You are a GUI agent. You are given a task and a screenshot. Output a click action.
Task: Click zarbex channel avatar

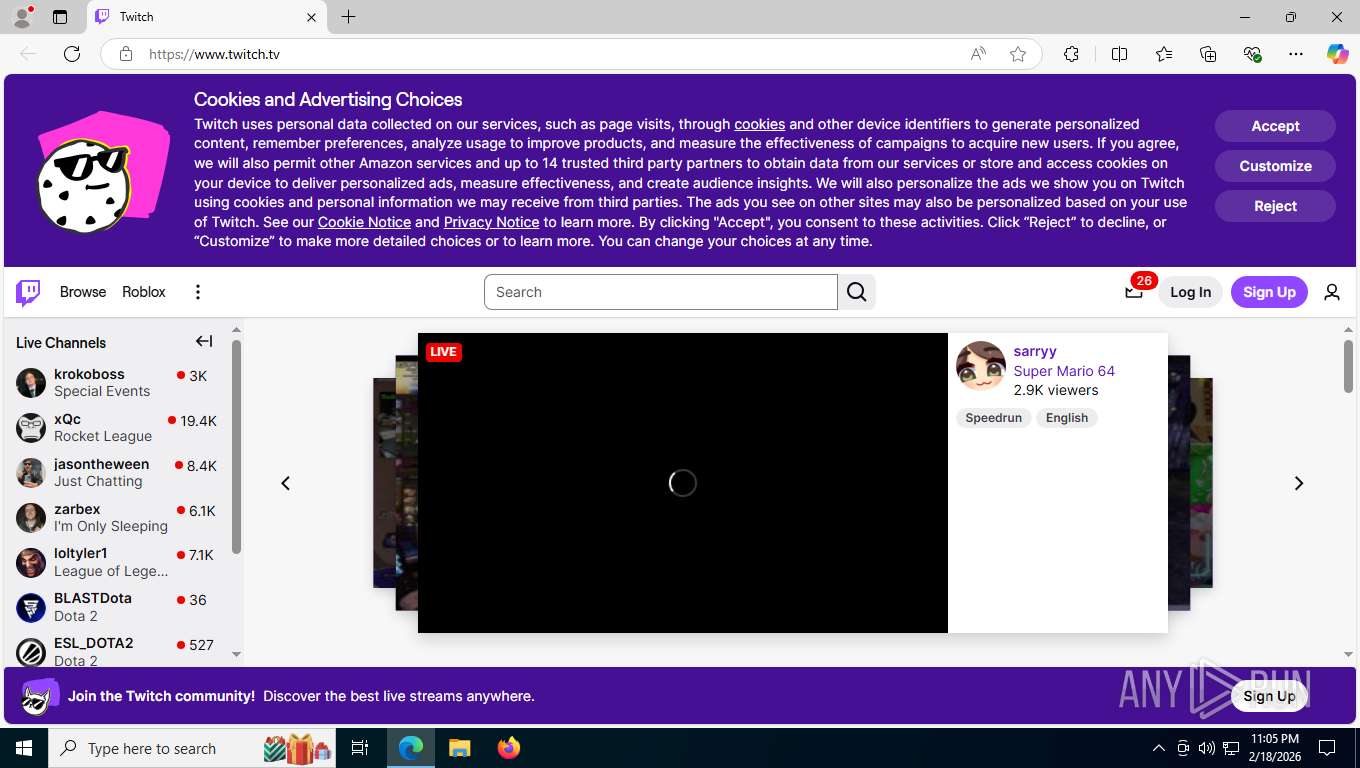click(31, 518)
